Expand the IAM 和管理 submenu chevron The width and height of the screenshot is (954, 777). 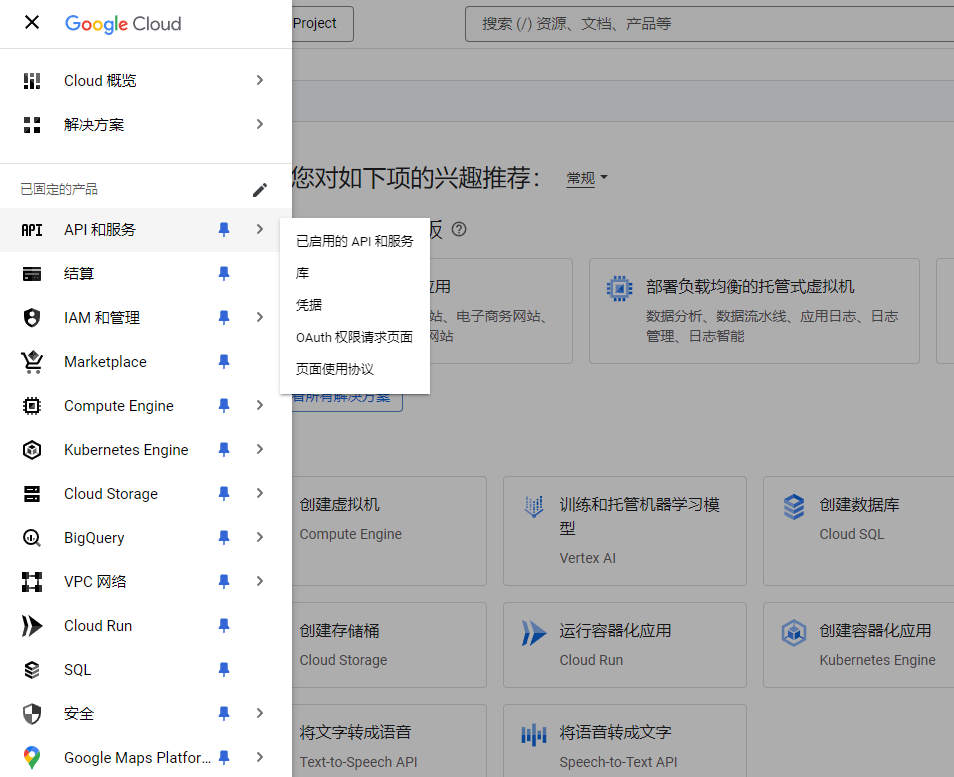(260, 317)
